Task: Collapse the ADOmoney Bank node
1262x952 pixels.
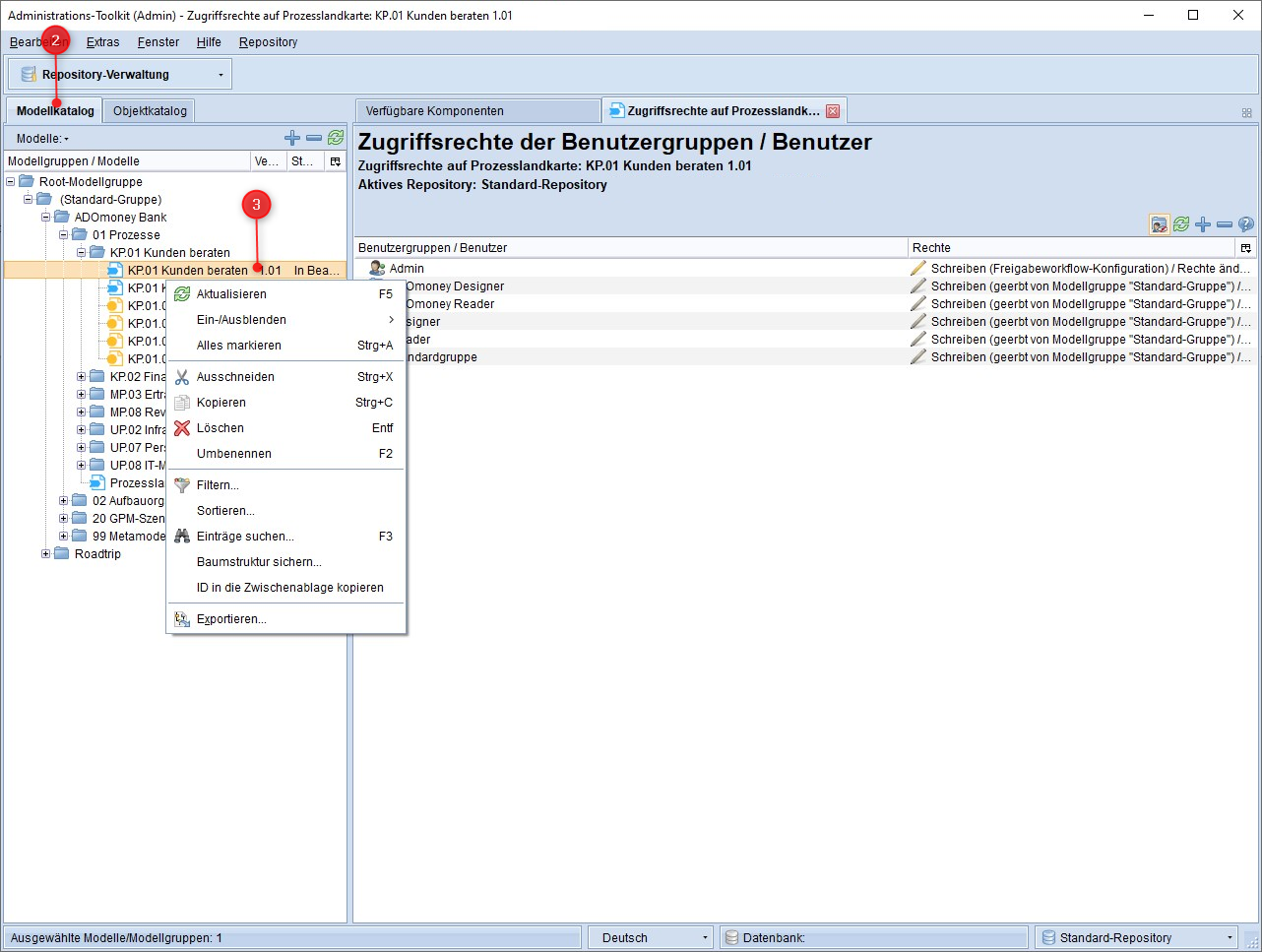Action: point(45,218)
